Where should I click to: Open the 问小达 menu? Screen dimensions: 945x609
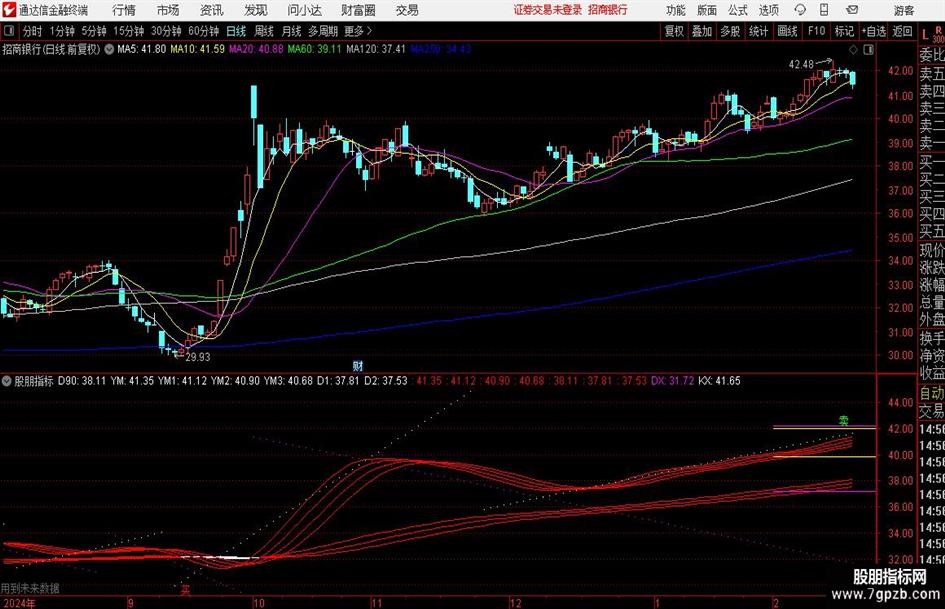tap(304, 10)
